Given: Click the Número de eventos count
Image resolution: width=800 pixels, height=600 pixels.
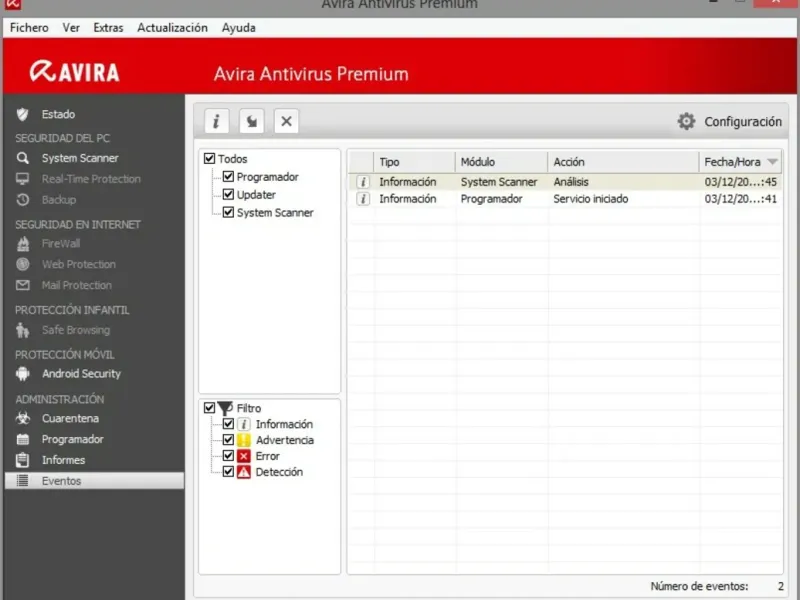Looking at the screenshot, I should point(781,586).
